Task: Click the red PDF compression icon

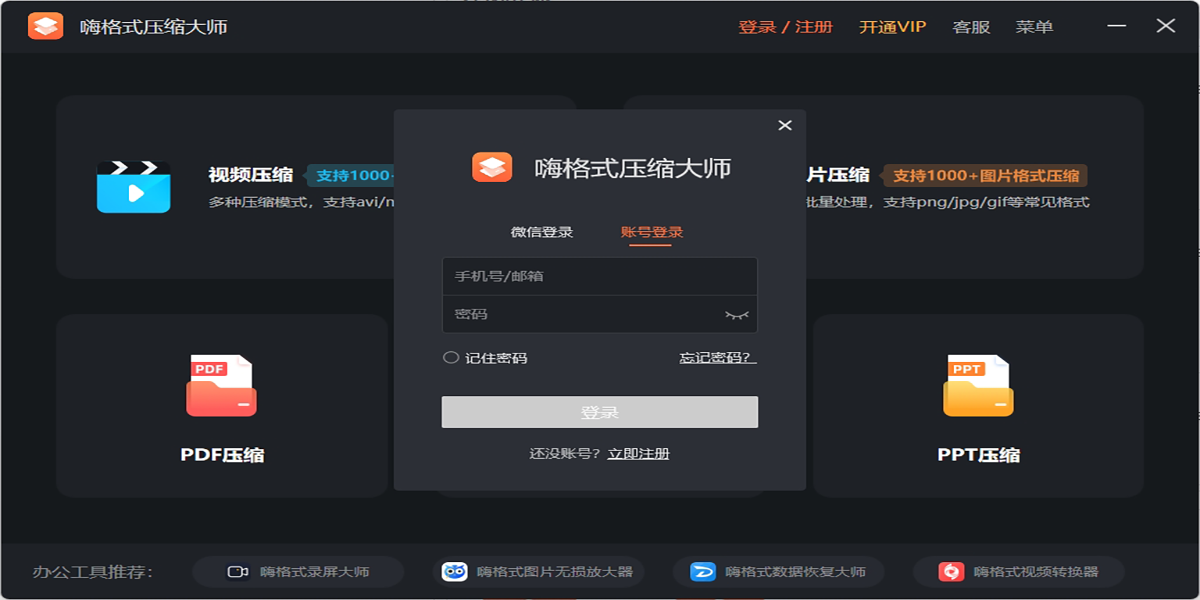Action: point(221,386)
